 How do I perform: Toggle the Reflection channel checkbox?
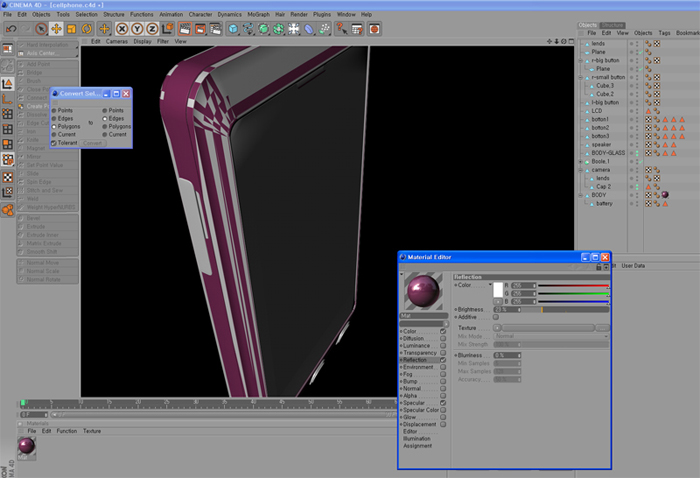[x=443, y=360]
